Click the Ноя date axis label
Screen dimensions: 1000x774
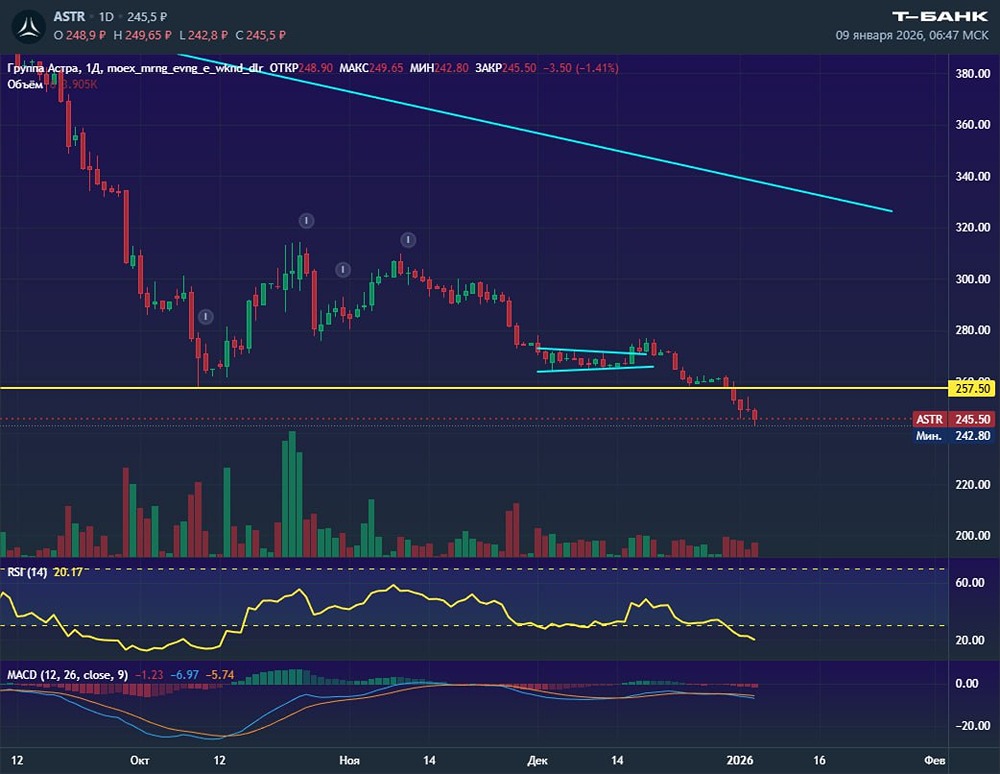coord(349,760)
